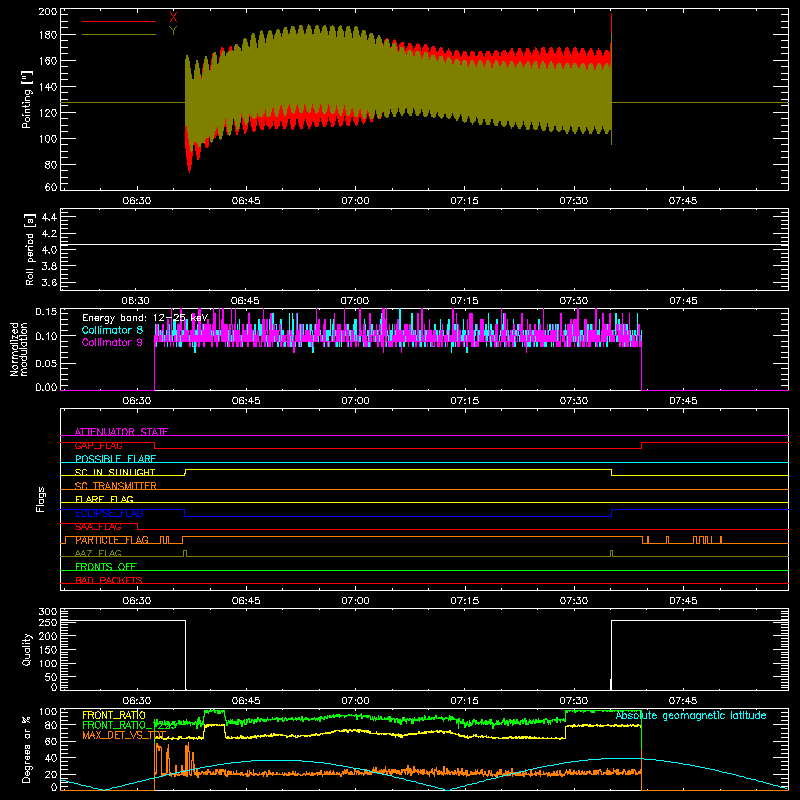Image resolution: width=800 pixels, height=800 pixels.
Task: Click the 120 value on Pointing axis
Action: pos(47,113)
